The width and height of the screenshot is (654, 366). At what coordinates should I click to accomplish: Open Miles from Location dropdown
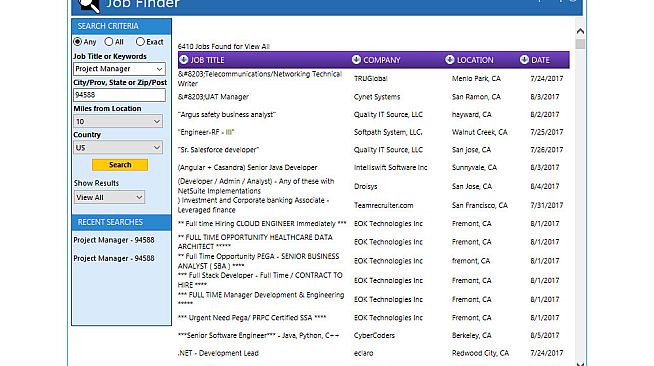tap(118, 121)
